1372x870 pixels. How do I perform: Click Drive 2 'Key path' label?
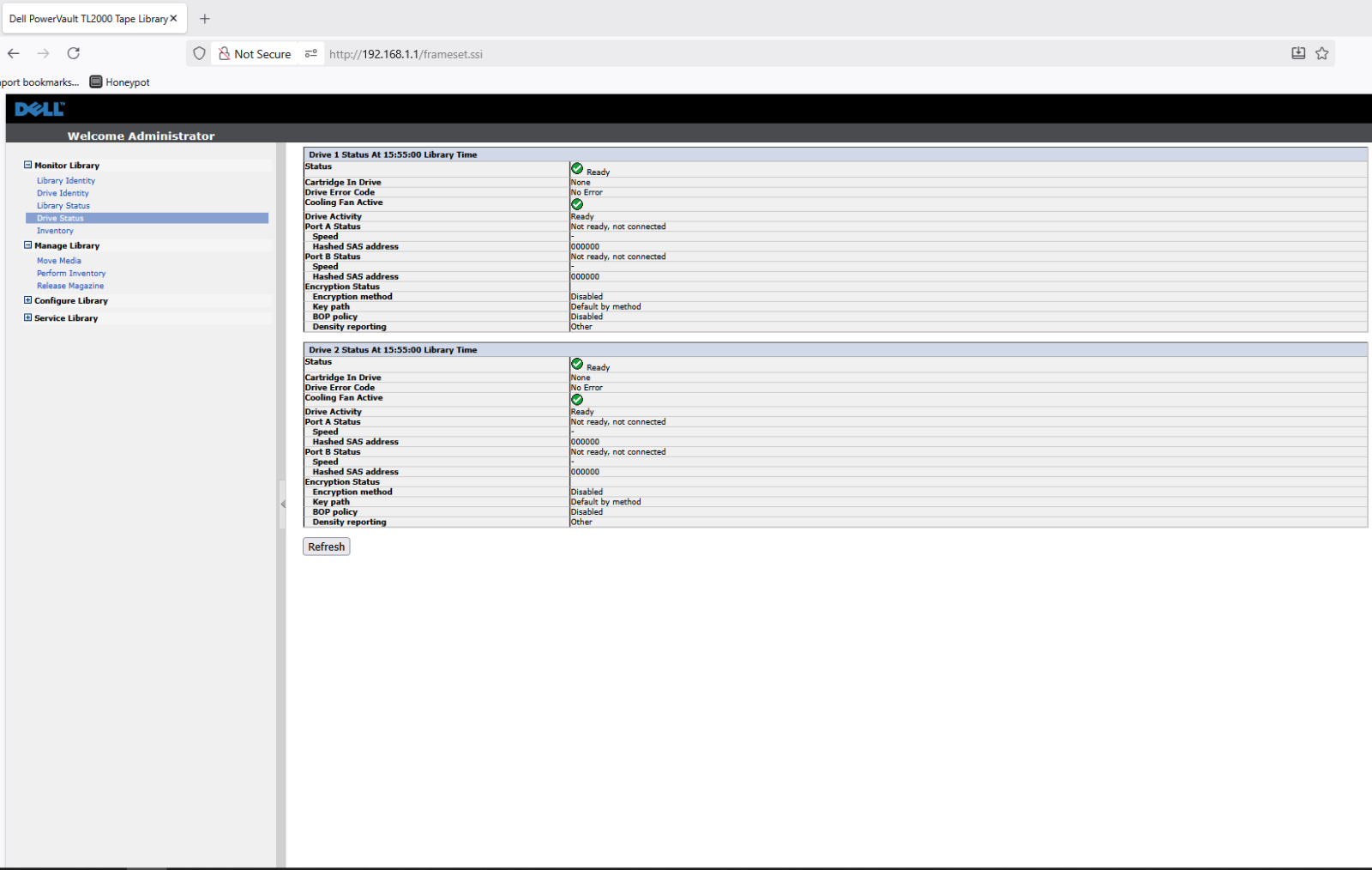(331, 502)
